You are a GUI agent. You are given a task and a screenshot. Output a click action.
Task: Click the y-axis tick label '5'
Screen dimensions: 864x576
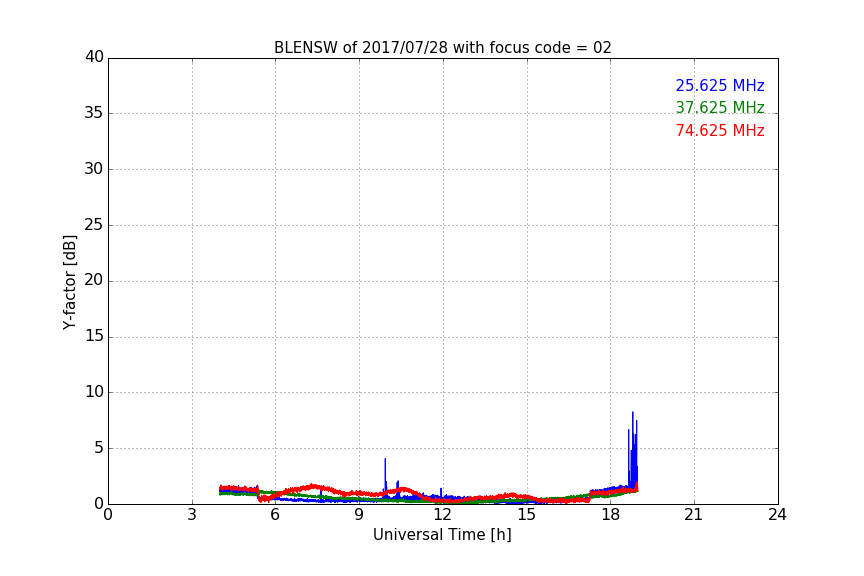click(x=99, y=448)
